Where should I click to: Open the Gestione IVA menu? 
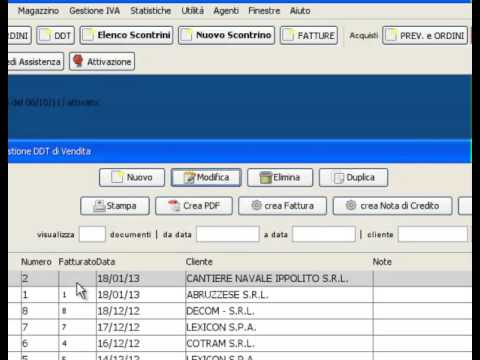point(95,11)
